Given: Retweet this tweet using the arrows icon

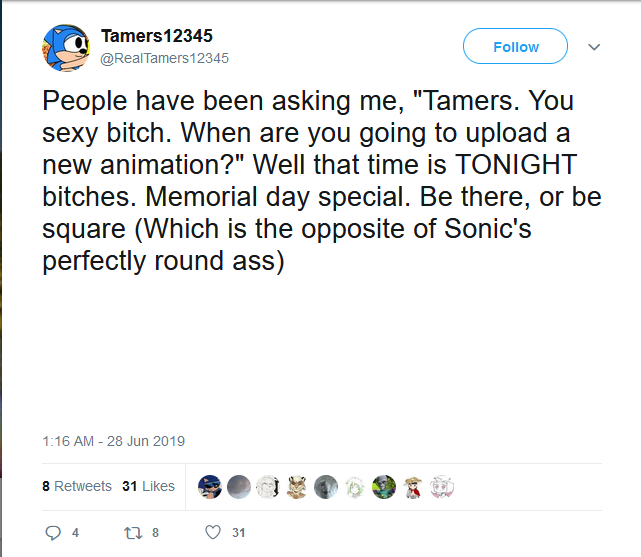Looking at the screenshot, I should (133, 533).
